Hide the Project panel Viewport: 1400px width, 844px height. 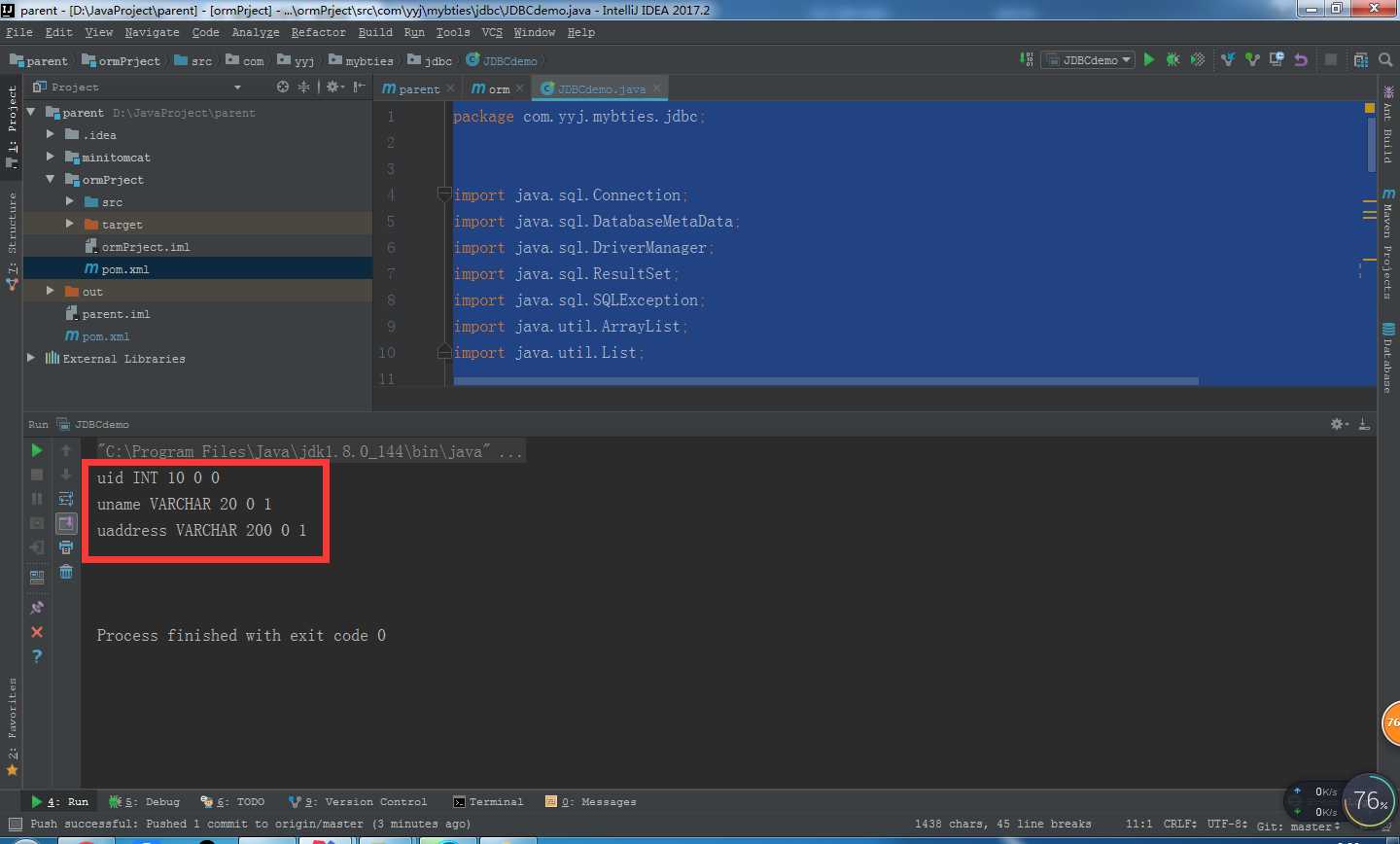pyautogui.click(x=359, y=87)
